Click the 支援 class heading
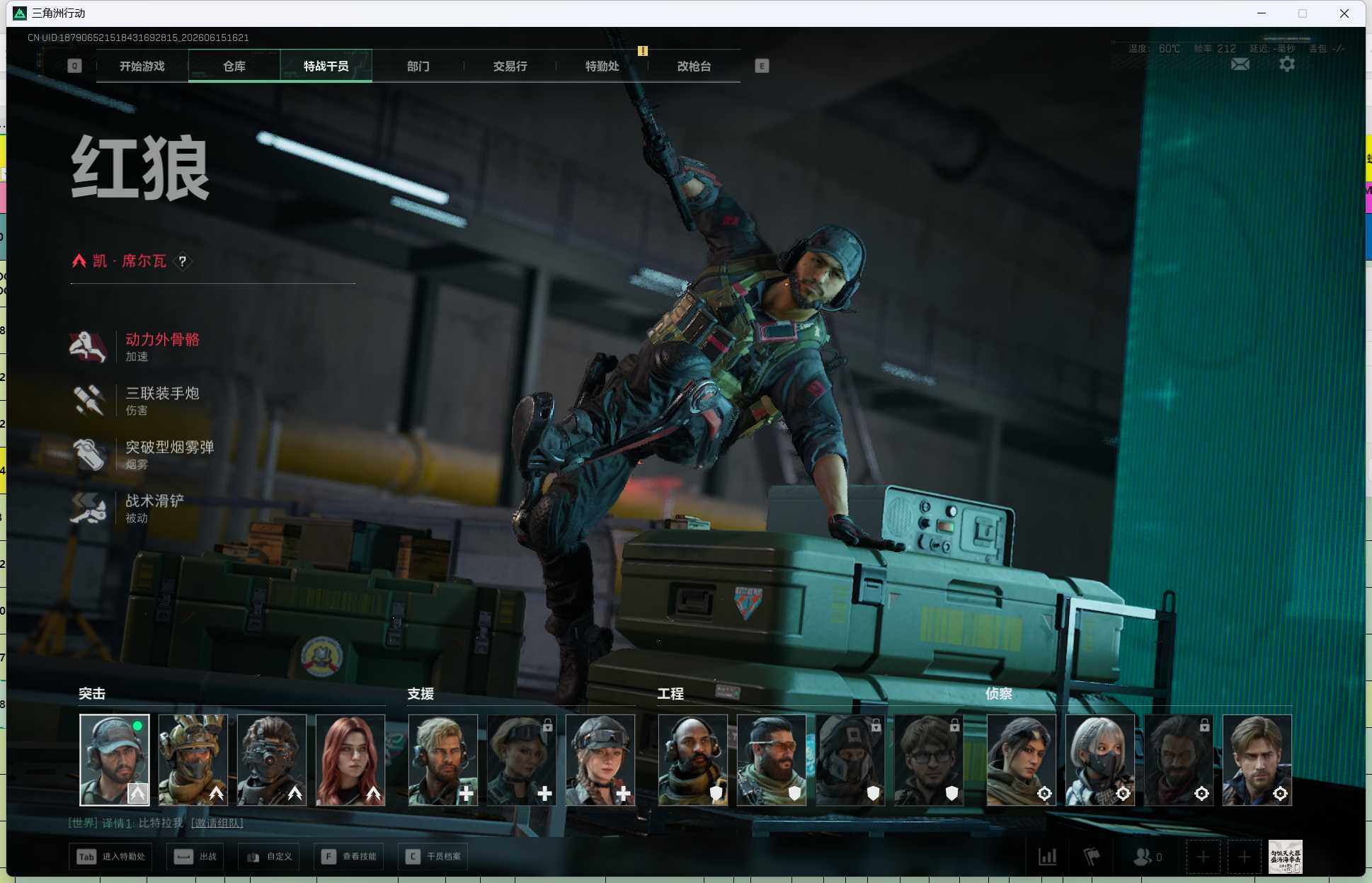Viewport: 1372px width, 883px height. (421, 694)
